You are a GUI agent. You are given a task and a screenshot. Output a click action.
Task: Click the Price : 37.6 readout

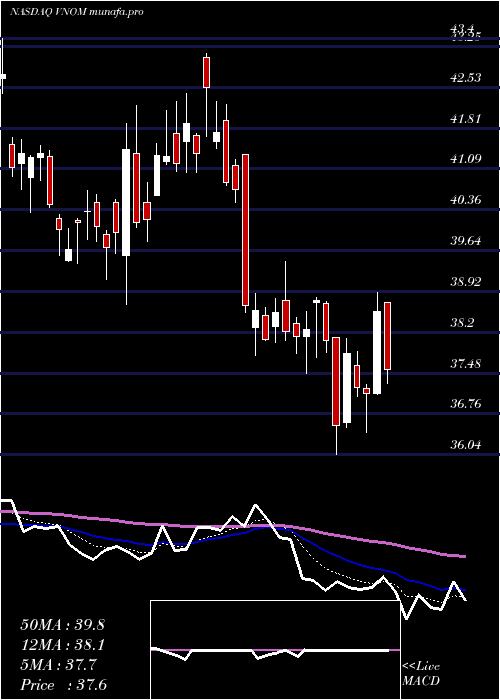tap(64, 685)
